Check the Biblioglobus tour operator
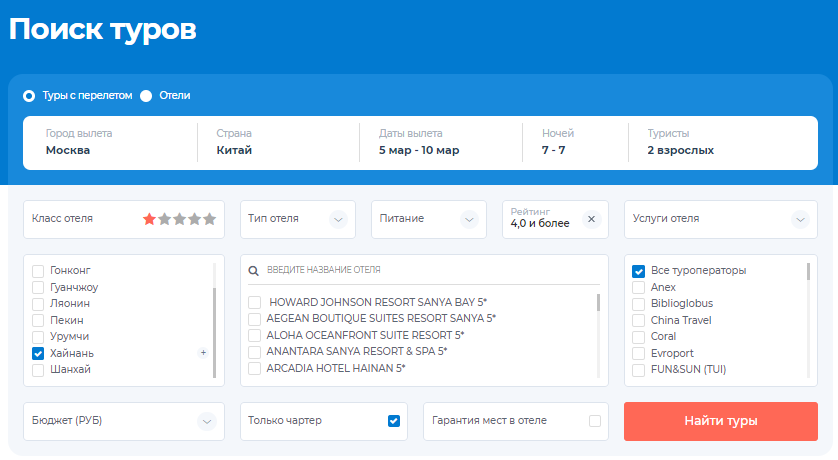 tap(638, 304)
